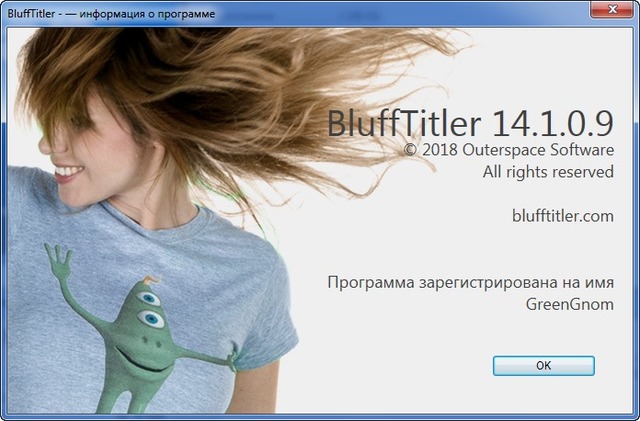The width and height of the screenshot is (640, 421).
Task: Select the All rights reserved text
Action: [x=548, y=172]
